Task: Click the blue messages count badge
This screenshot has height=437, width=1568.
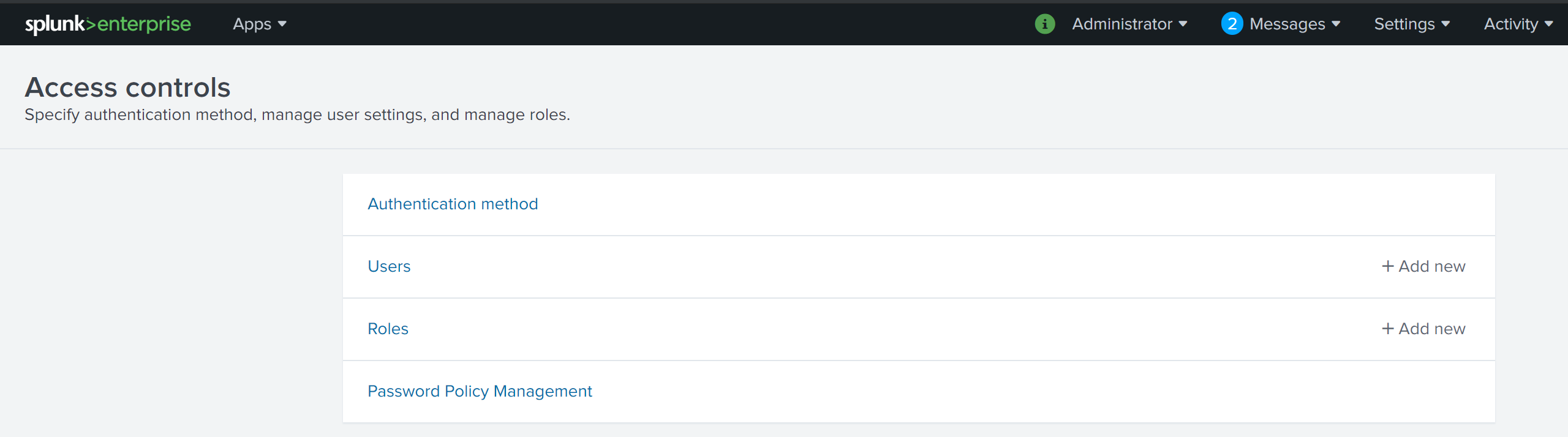Action: point(1232,24)
